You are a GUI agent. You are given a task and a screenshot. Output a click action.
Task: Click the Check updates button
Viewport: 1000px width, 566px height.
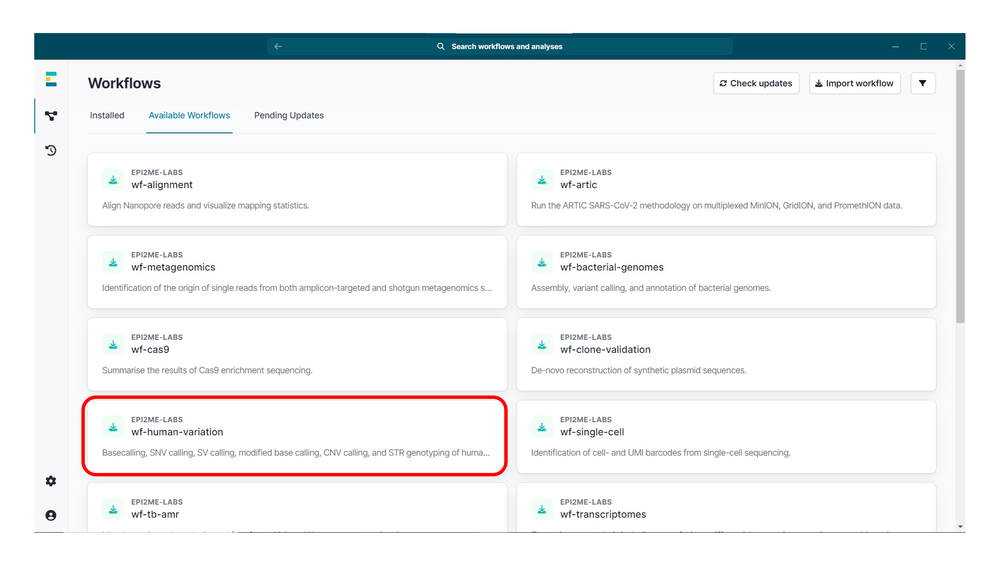click(756, 84)
